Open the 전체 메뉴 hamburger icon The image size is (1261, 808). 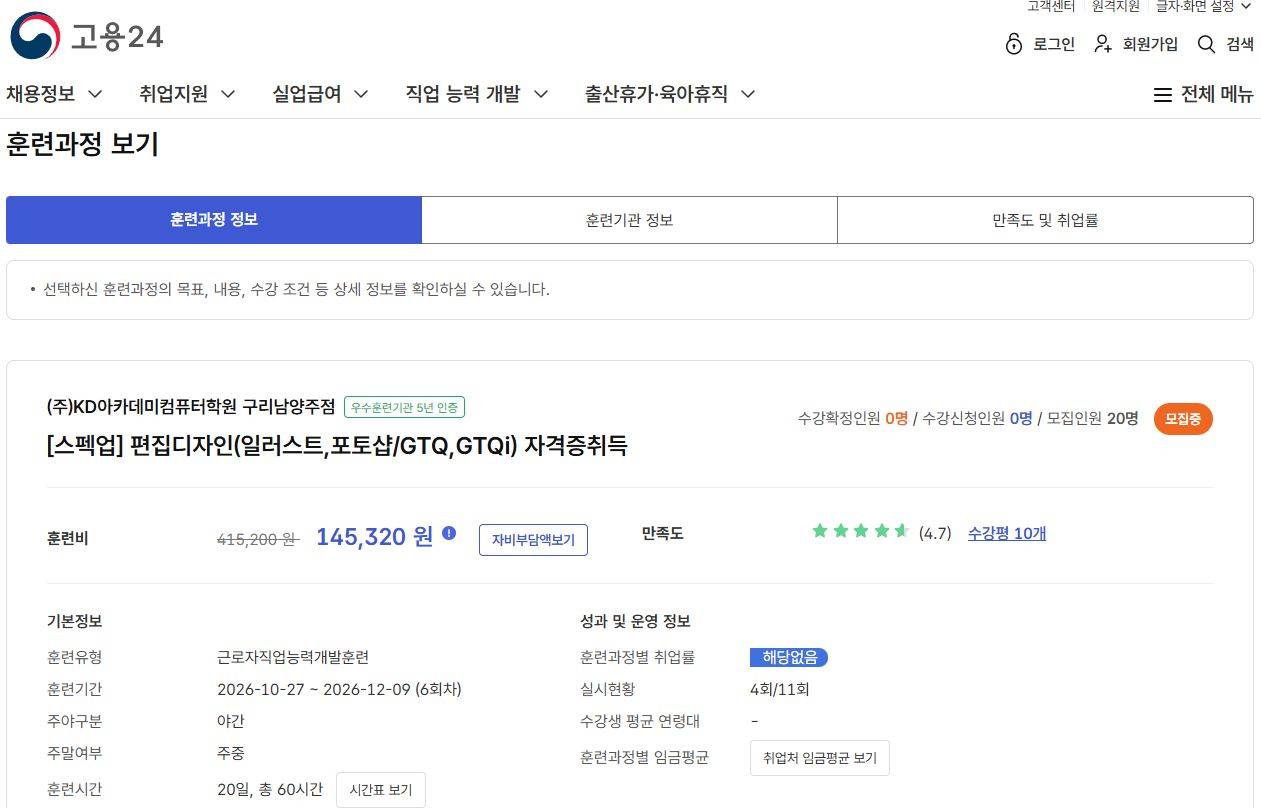click(x=1162, y=95)
